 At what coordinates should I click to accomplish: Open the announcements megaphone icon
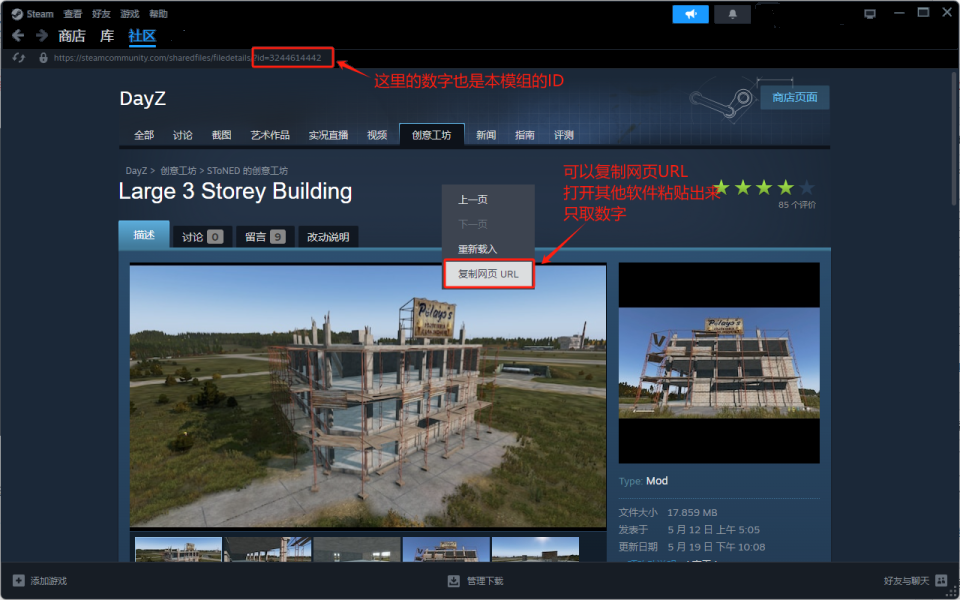(690, 14)
